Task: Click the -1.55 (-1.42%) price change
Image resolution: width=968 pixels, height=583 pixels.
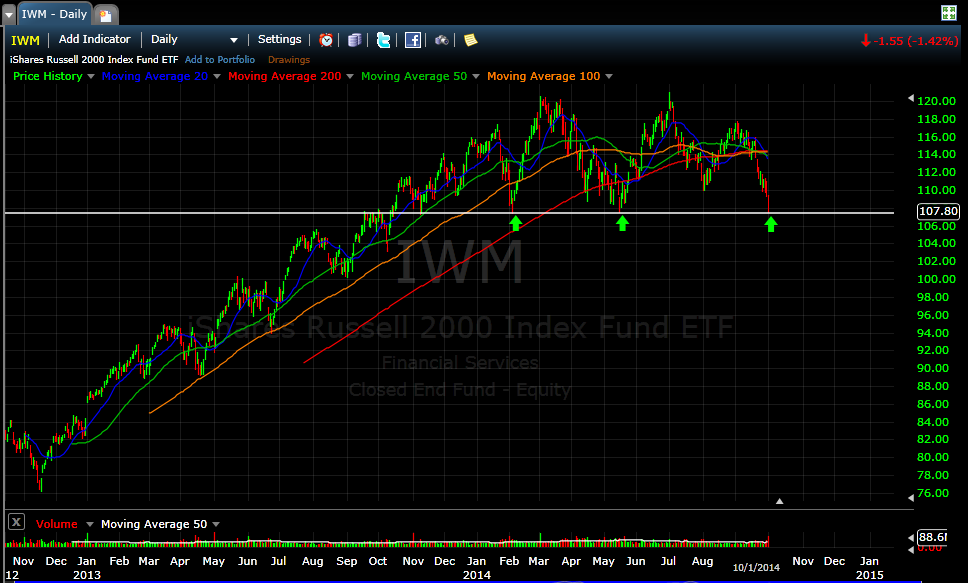Action: 909,41
